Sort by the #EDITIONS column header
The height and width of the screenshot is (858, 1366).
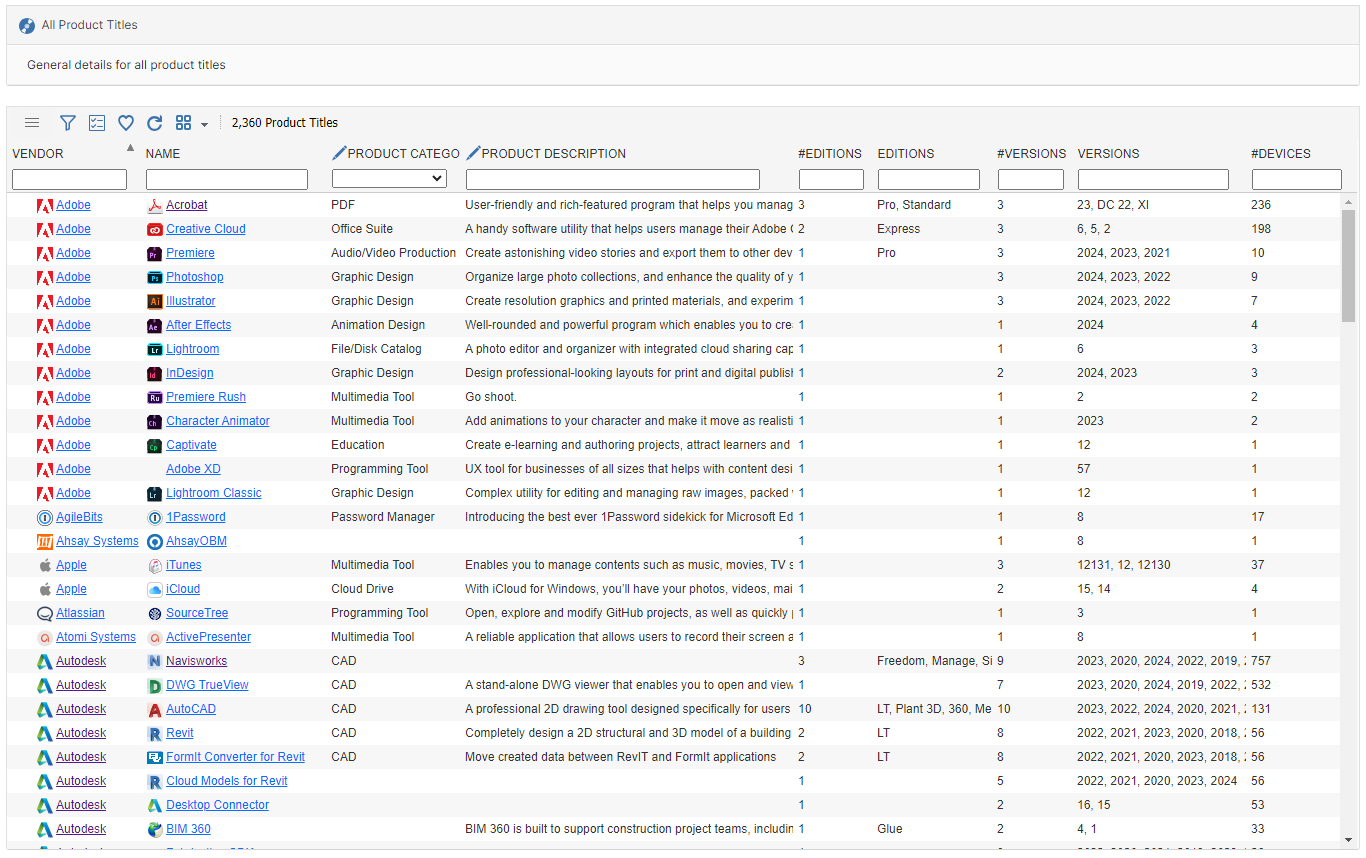(830, 154)
